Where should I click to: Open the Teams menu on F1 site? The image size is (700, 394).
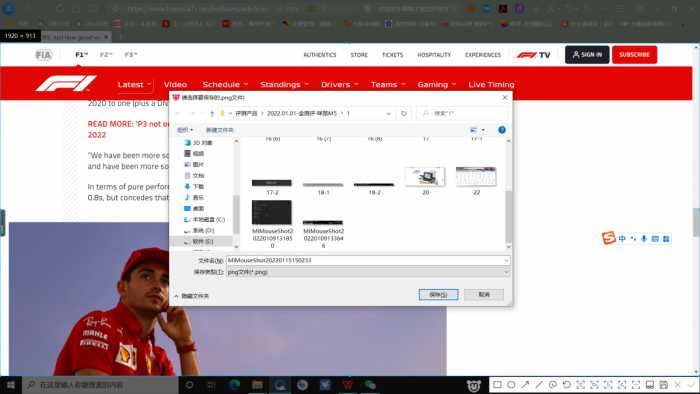pos(388,84)
